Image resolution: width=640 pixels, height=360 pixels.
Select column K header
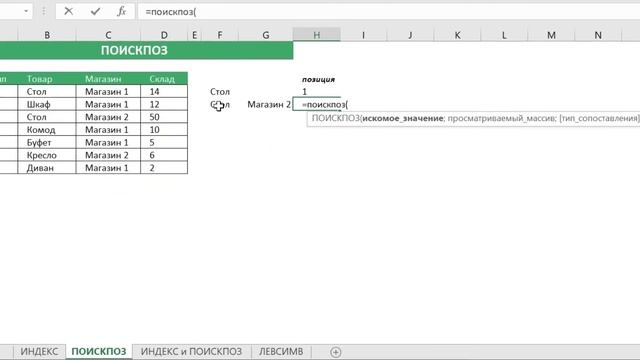tap(457, 35)
